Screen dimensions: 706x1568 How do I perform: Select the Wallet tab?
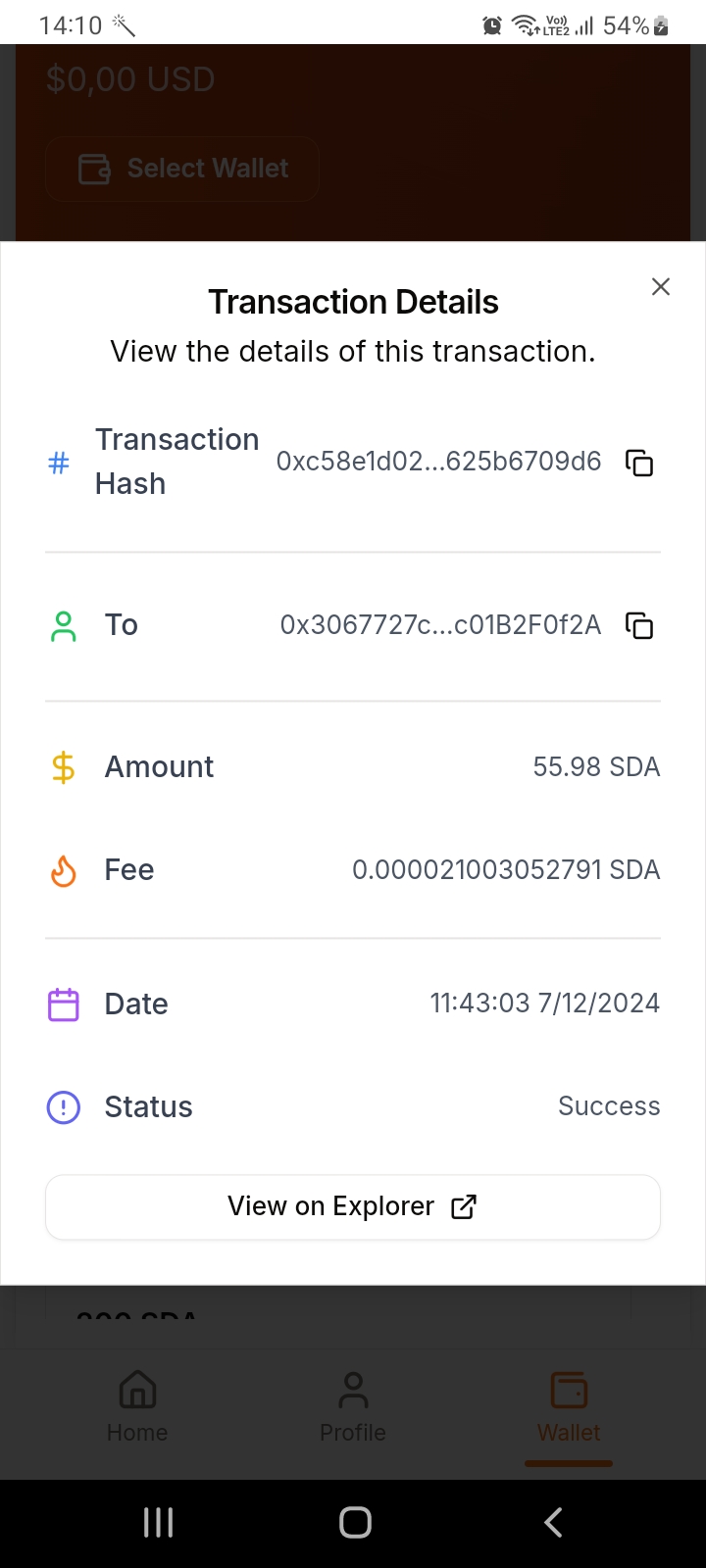[569, 1407]
